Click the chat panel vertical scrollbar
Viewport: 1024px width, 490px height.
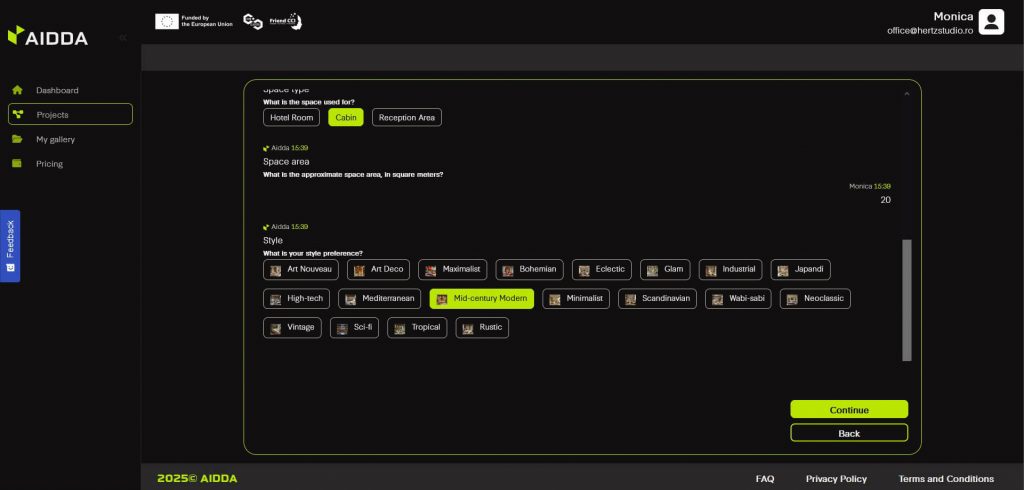click(907, 299)
